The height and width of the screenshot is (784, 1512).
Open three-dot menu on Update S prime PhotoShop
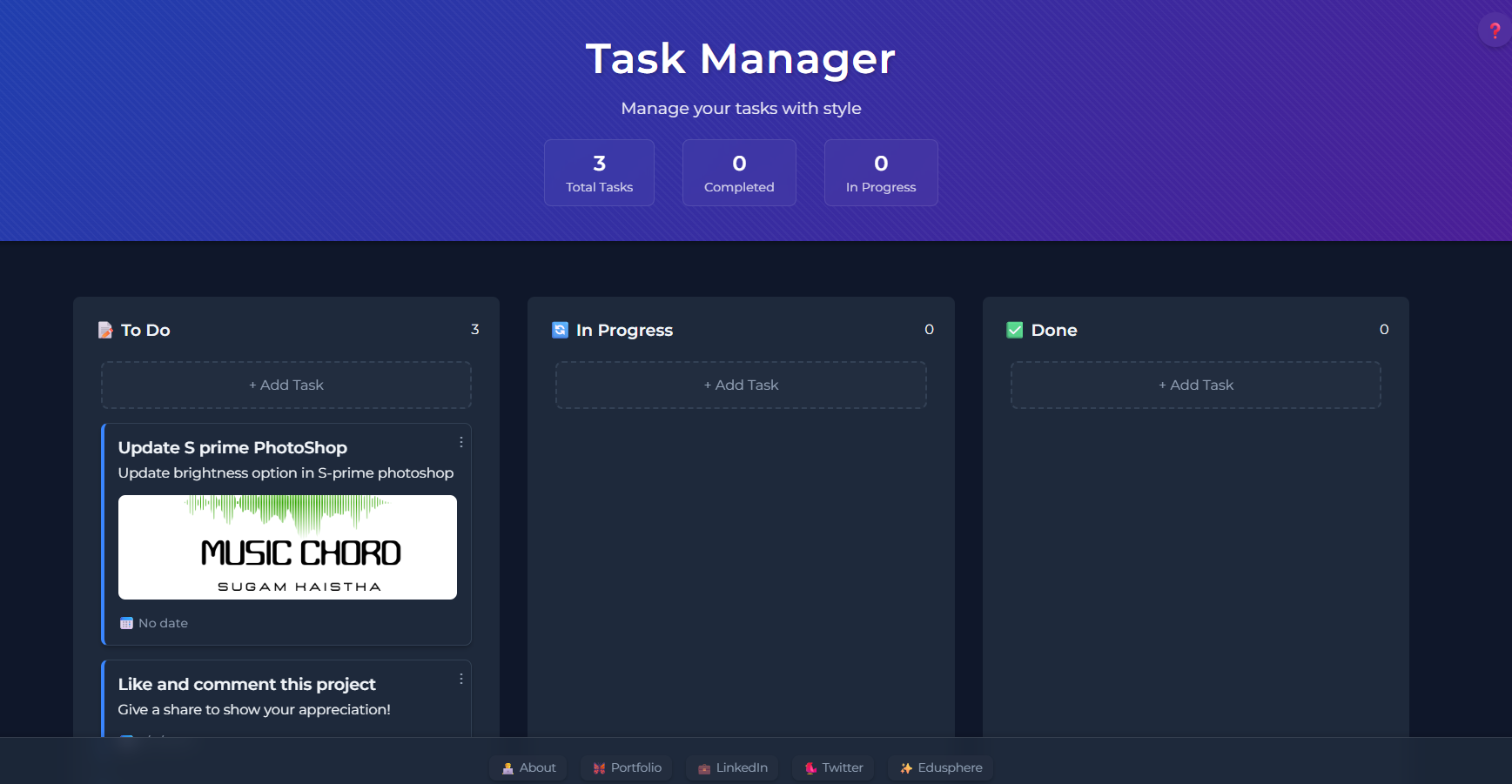pos(460,442)
